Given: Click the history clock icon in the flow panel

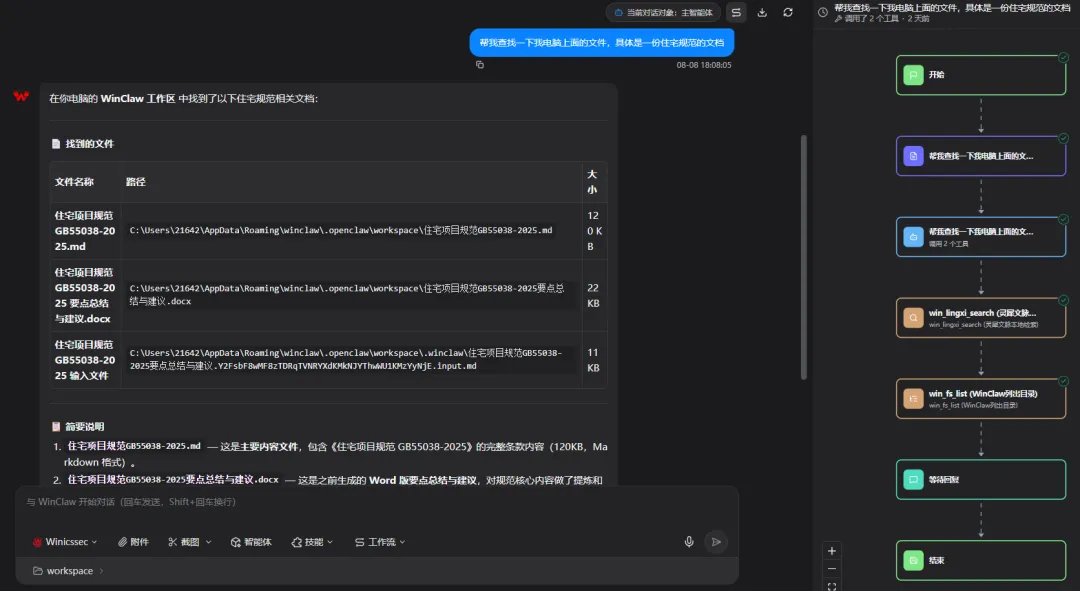Looking at the screenshot, I should tap(822, 12).
